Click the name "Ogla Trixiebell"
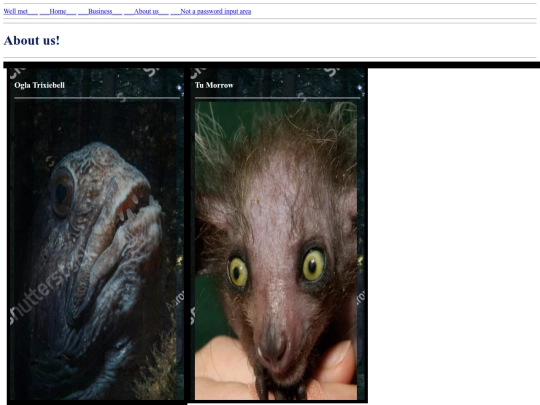The height and width of the screenshot is (405, 540). [40, 85]
